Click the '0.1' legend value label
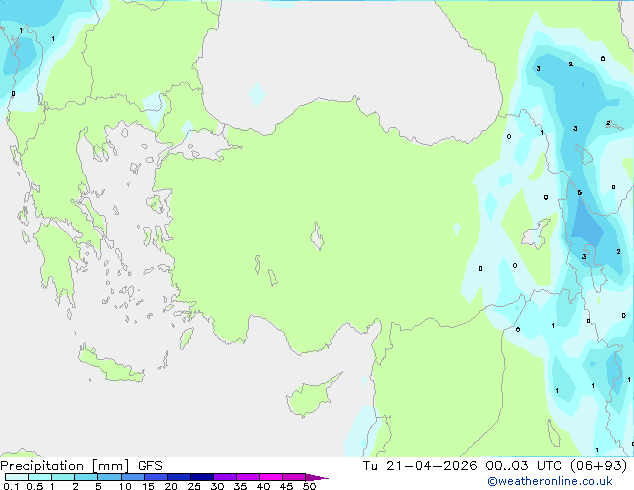This screenshot has width=634, height=490. pyautogui.click(x=11, y=486)
